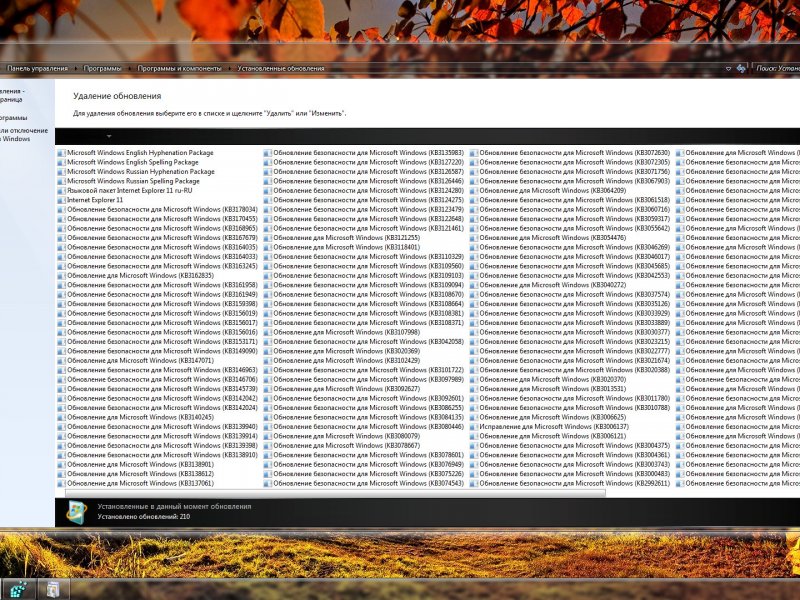Click the icon of update KB3178034
This screenshot has width=800, height=600.
(61, 209)
